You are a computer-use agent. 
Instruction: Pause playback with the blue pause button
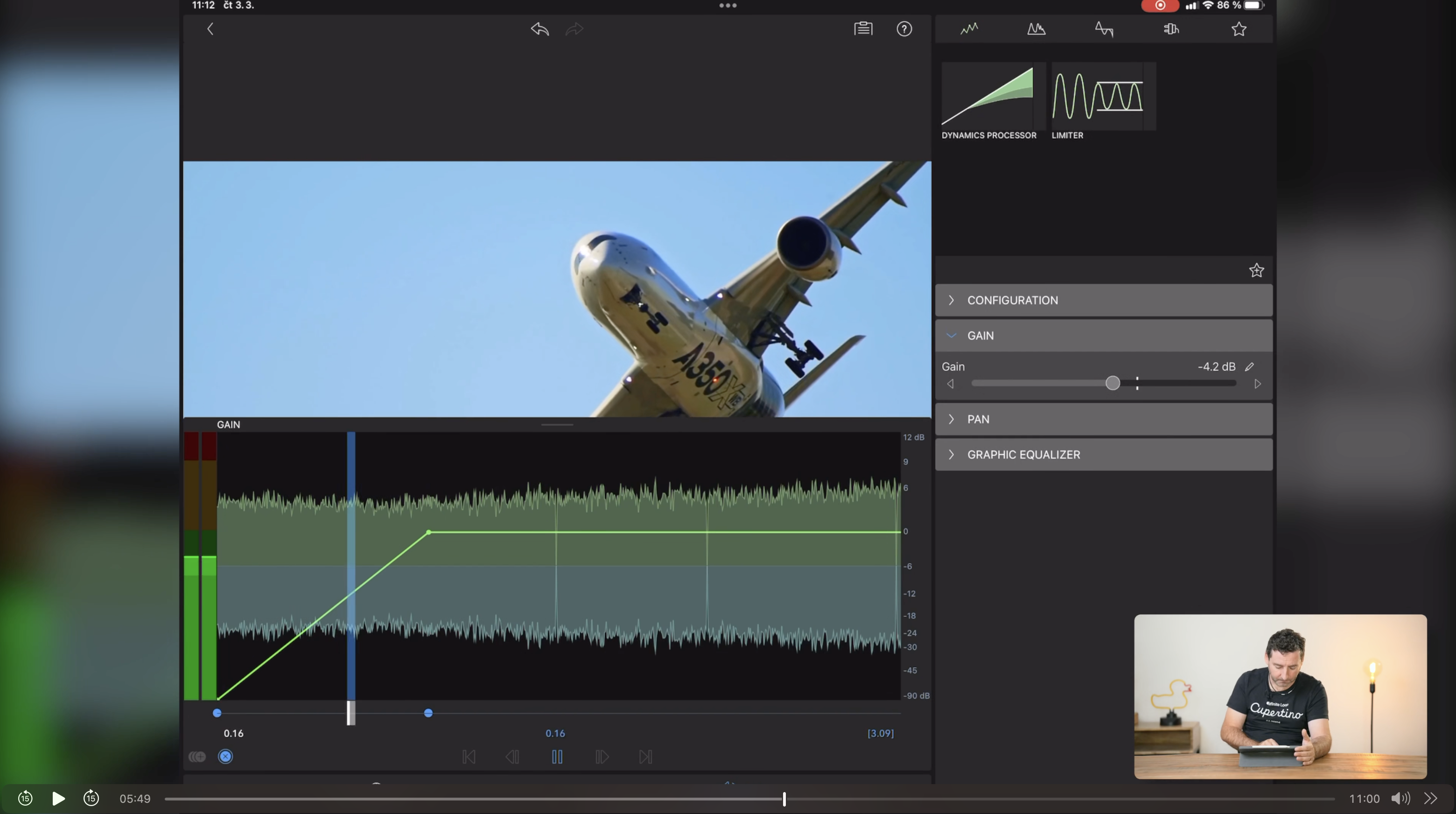(x=557, y=756)
